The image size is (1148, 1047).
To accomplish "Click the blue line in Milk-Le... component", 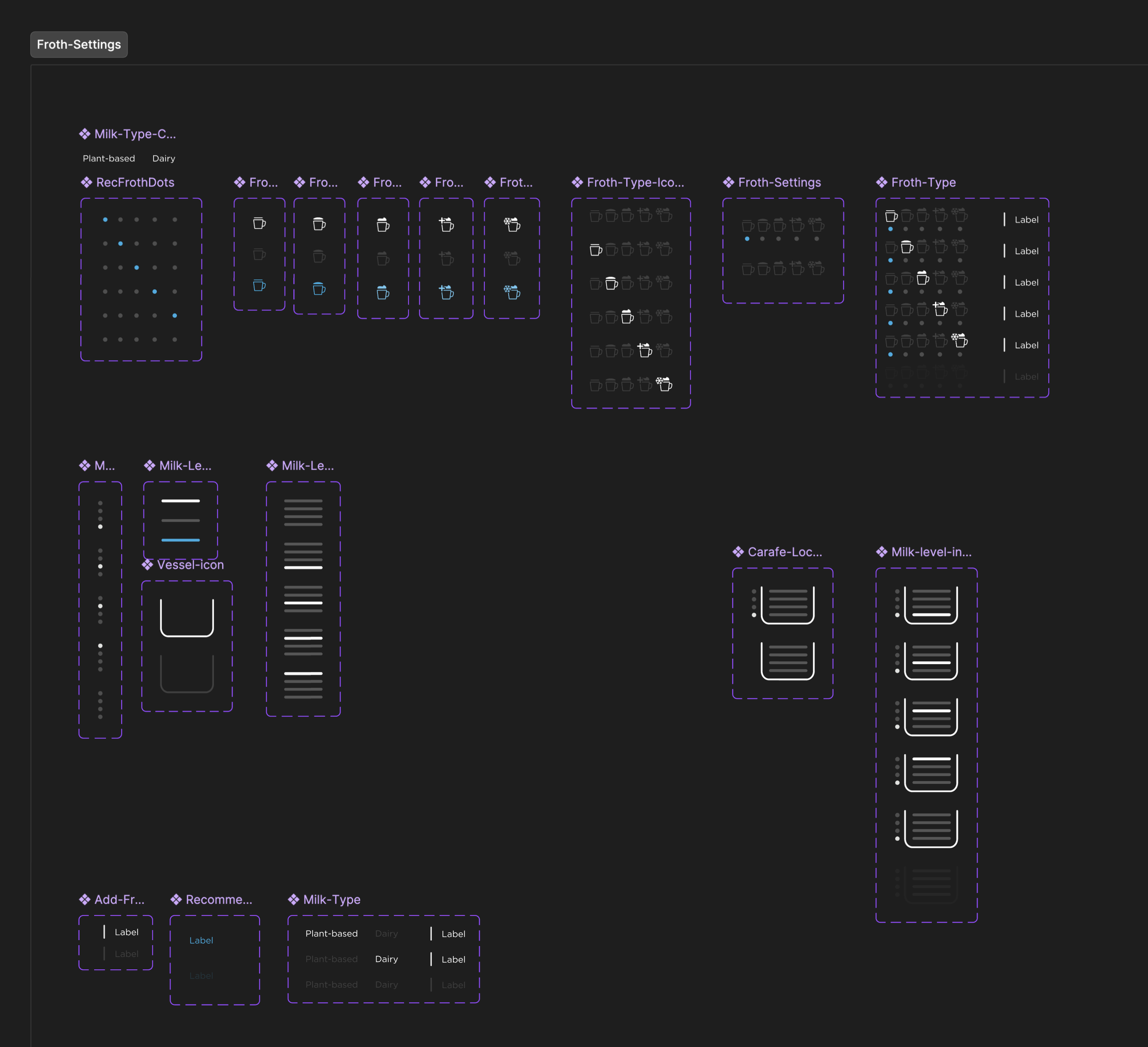I will tap(180, 540).
